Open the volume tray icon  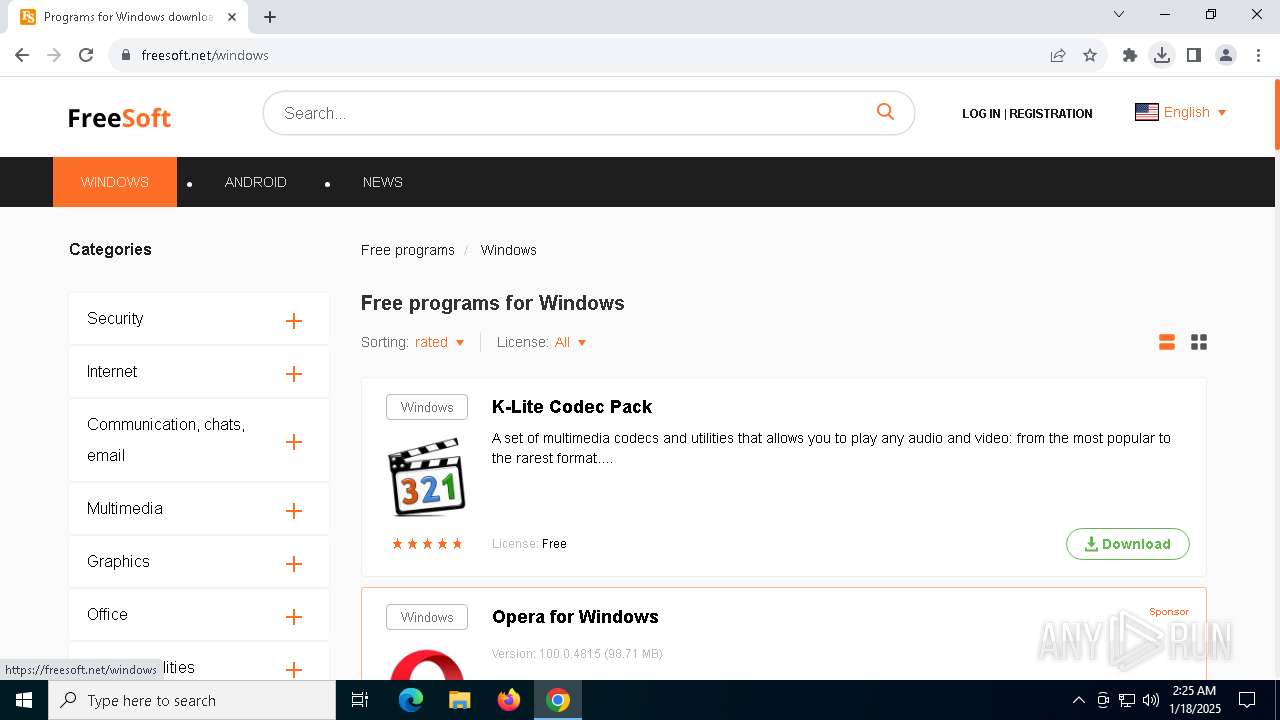pos(1151,700)
